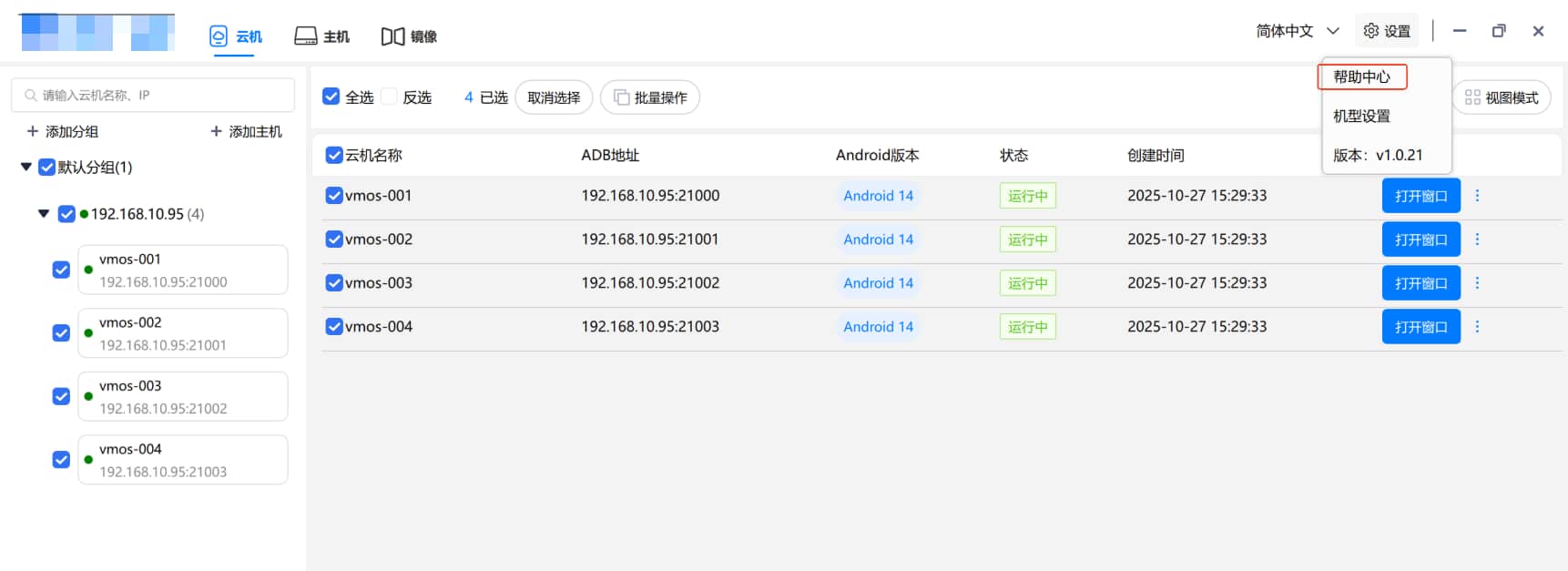
Task: Click the plus icon to add host
Action: point(216,131)
